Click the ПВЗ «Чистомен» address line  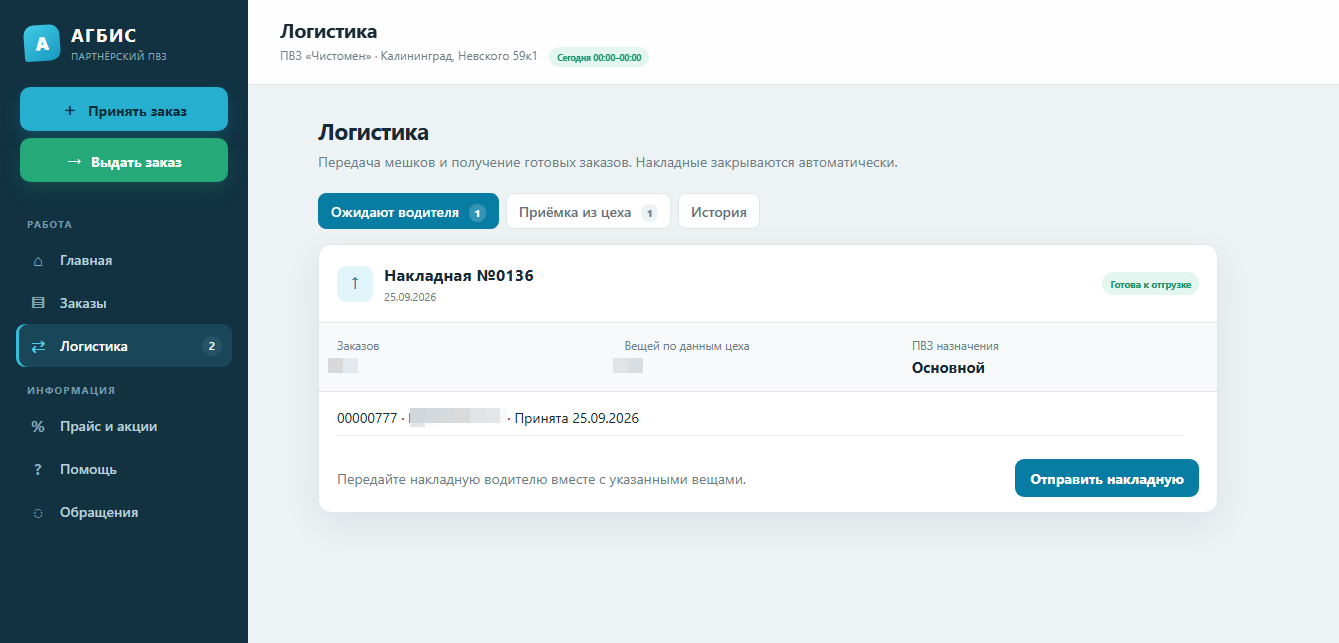(408, 56)
